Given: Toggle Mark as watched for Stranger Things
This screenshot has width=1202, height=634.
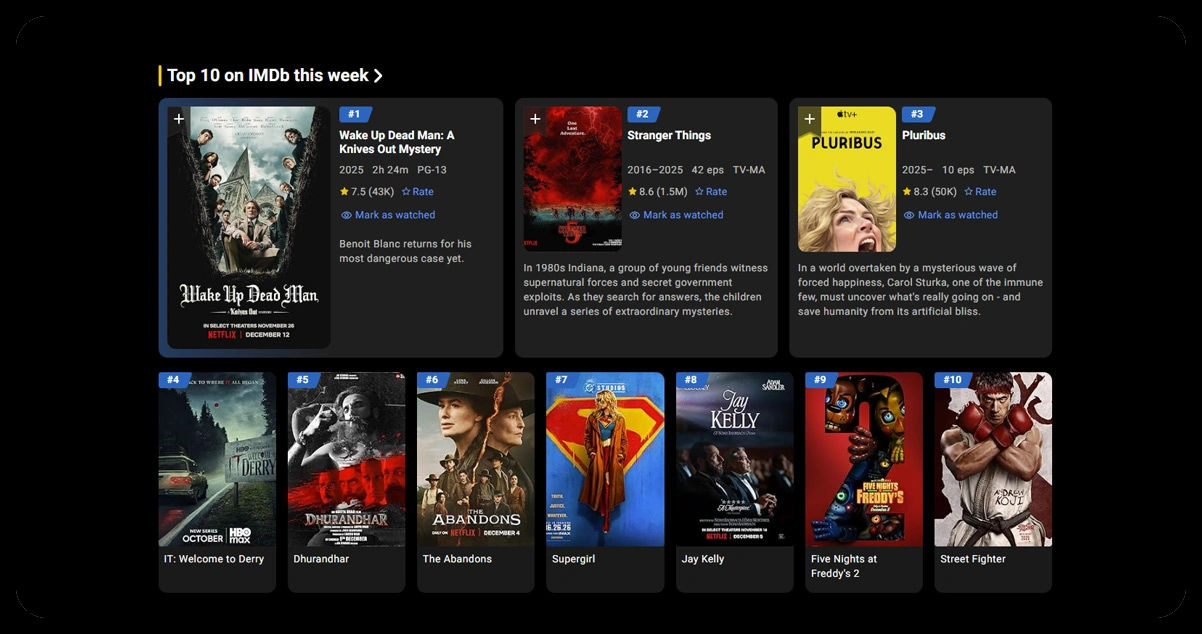Looking at the screenshot, I should pos(676,215).
